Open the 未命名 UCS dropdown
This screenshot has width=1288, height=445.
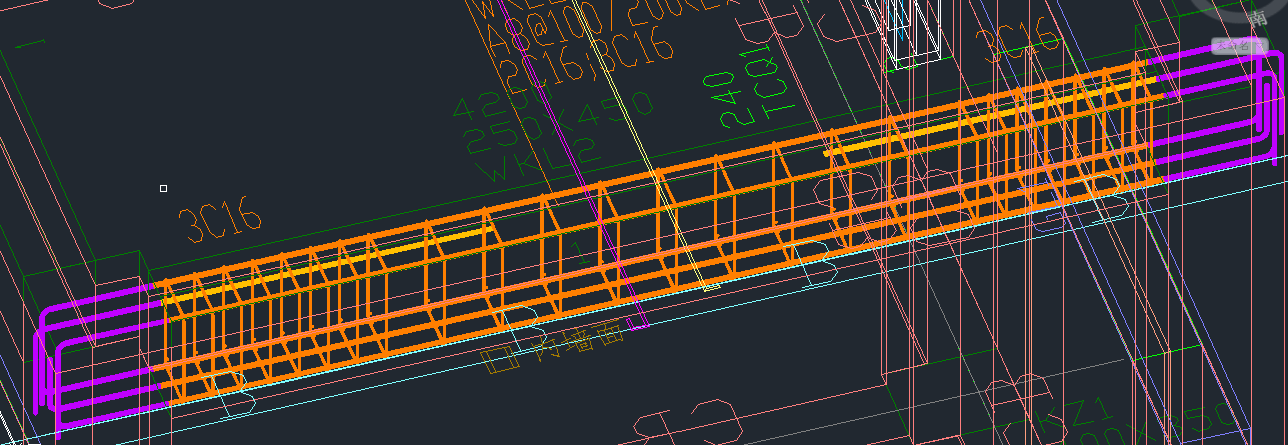(x=1239, y=45)
